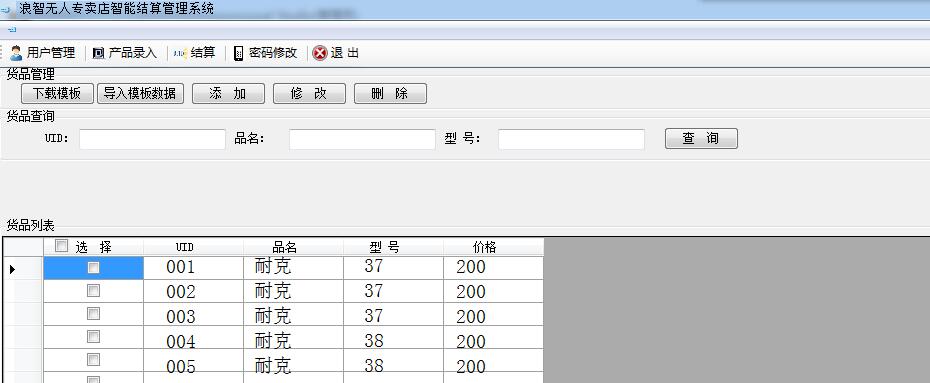Check the checkbox in row 005
This screenshot has width=930, height=383.
click(x=93, y=360)
